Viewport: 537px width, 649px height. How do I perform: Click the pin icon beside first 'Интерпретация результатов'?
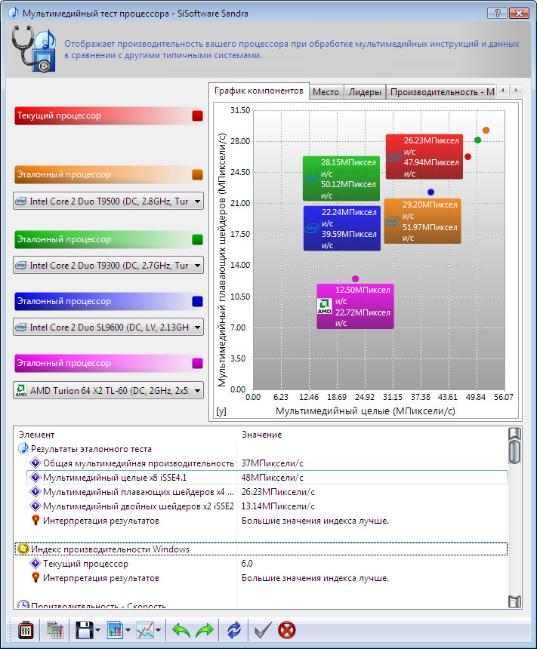click(36, 520)
